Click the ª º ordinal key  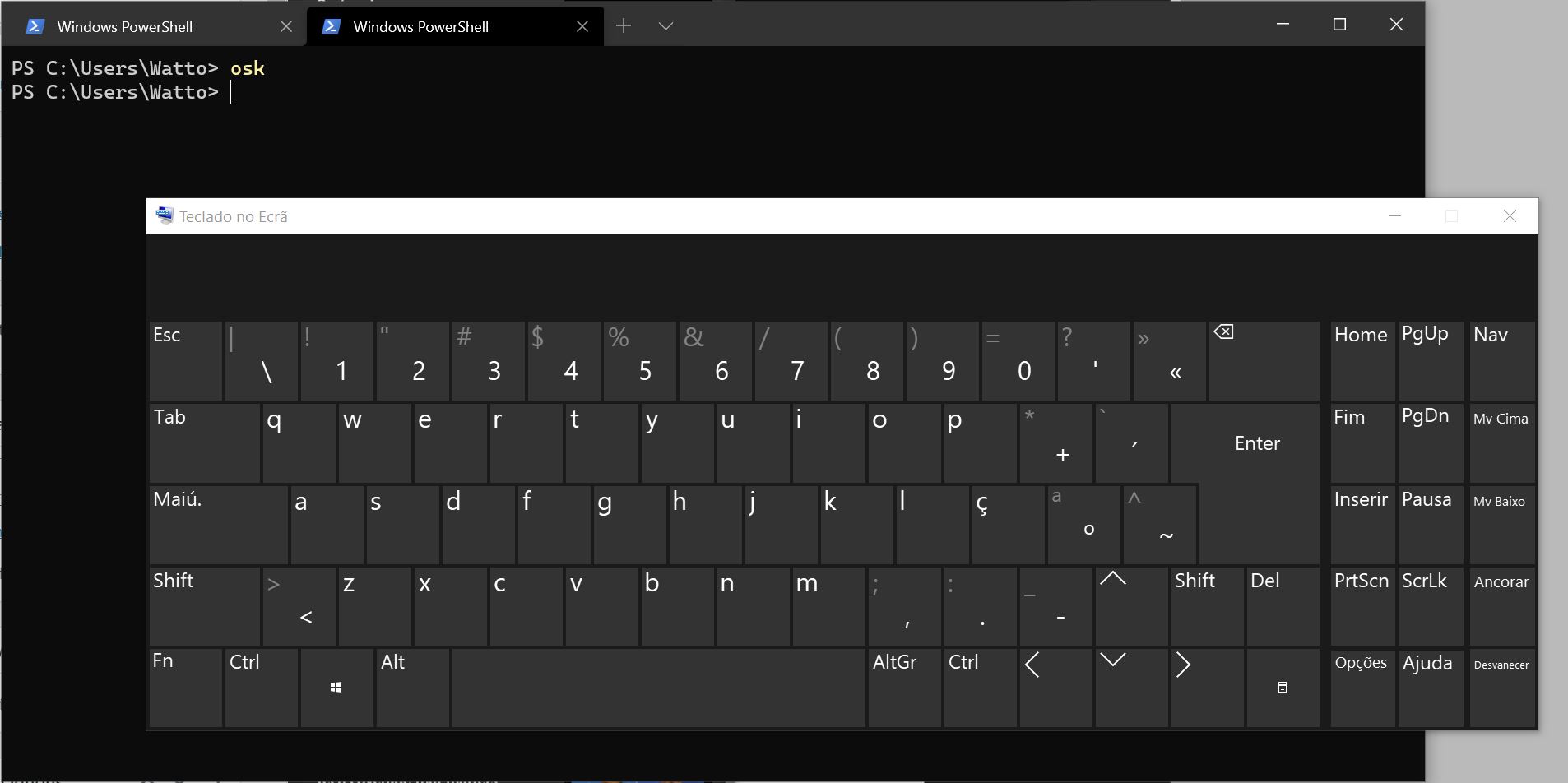click(x=1083, y=525)
